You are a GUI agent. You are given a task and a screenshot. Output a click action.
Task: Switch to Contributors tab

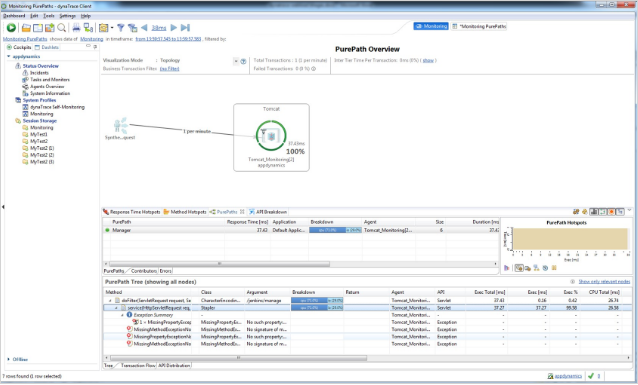pyautogui.click(x=144, y=271)
